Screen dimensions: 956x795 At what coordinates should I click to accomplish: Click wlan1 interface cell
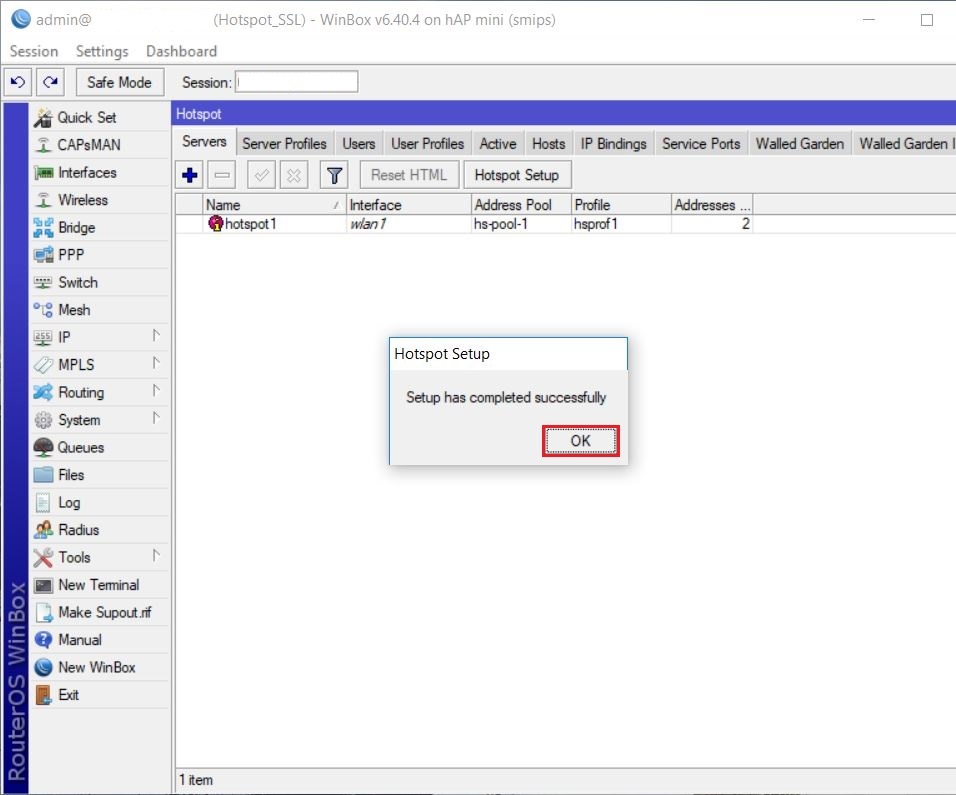click(408, 224)
